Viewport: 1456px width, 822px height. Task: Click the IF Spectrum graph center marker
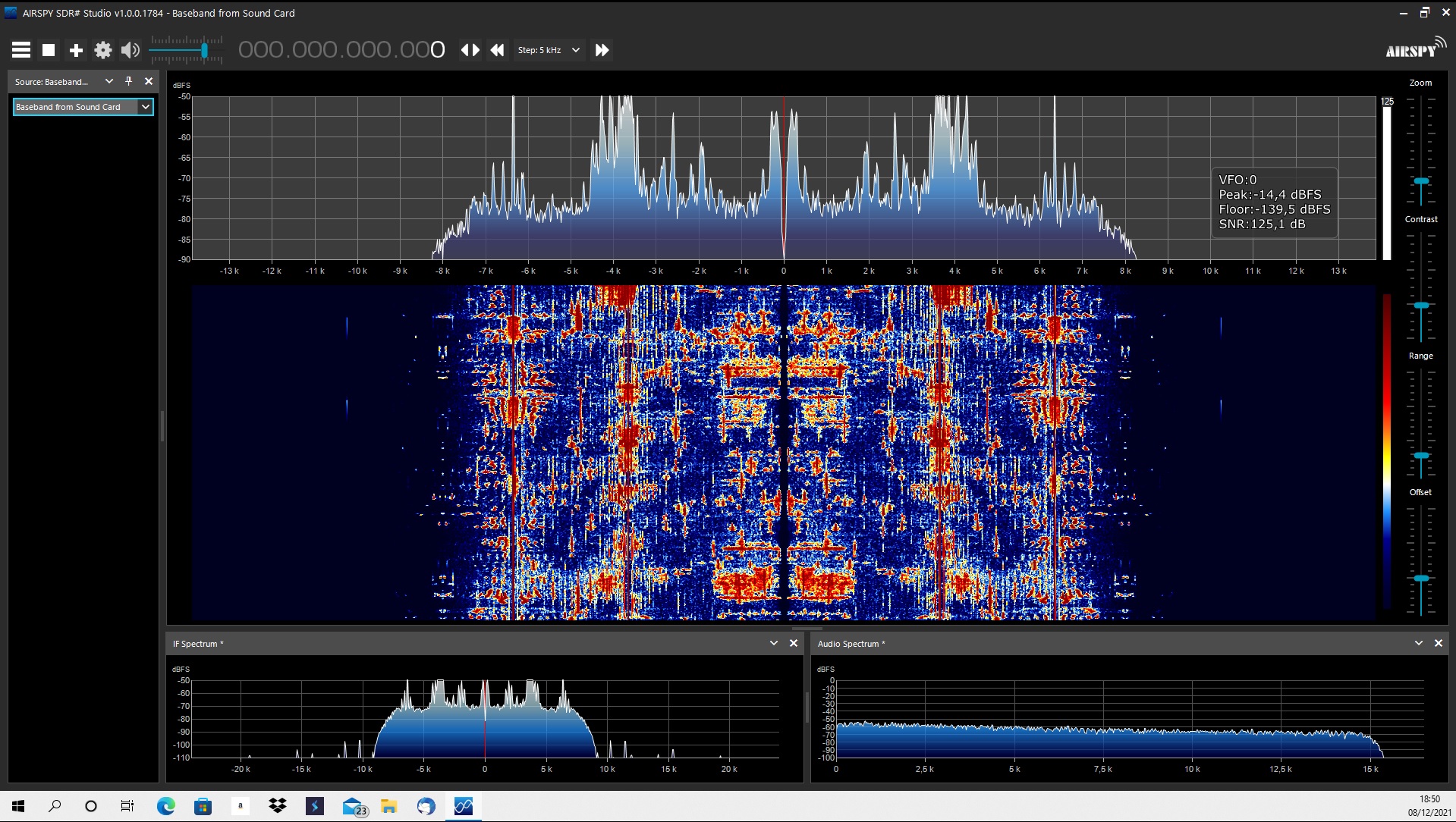(x=485, y=718)
